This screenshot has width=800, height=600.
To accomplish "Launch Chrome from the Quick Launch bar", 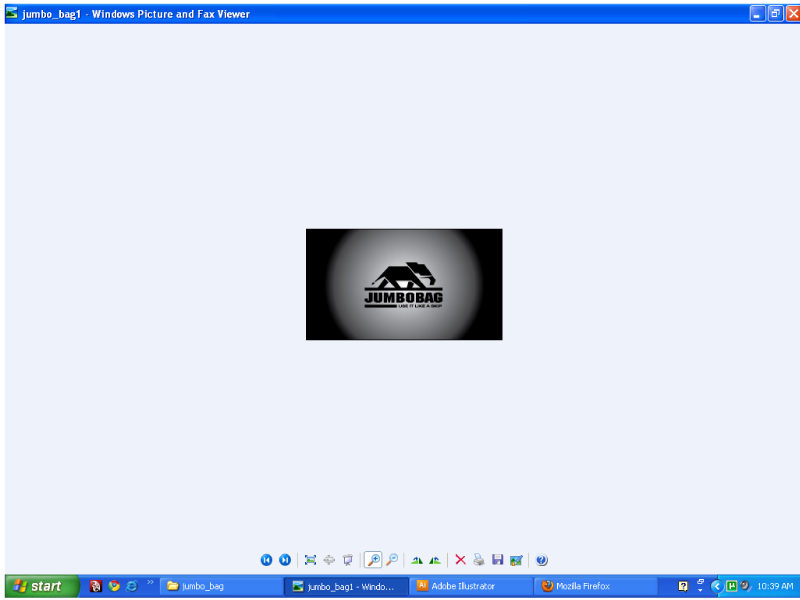I will [x=114, y=586].
